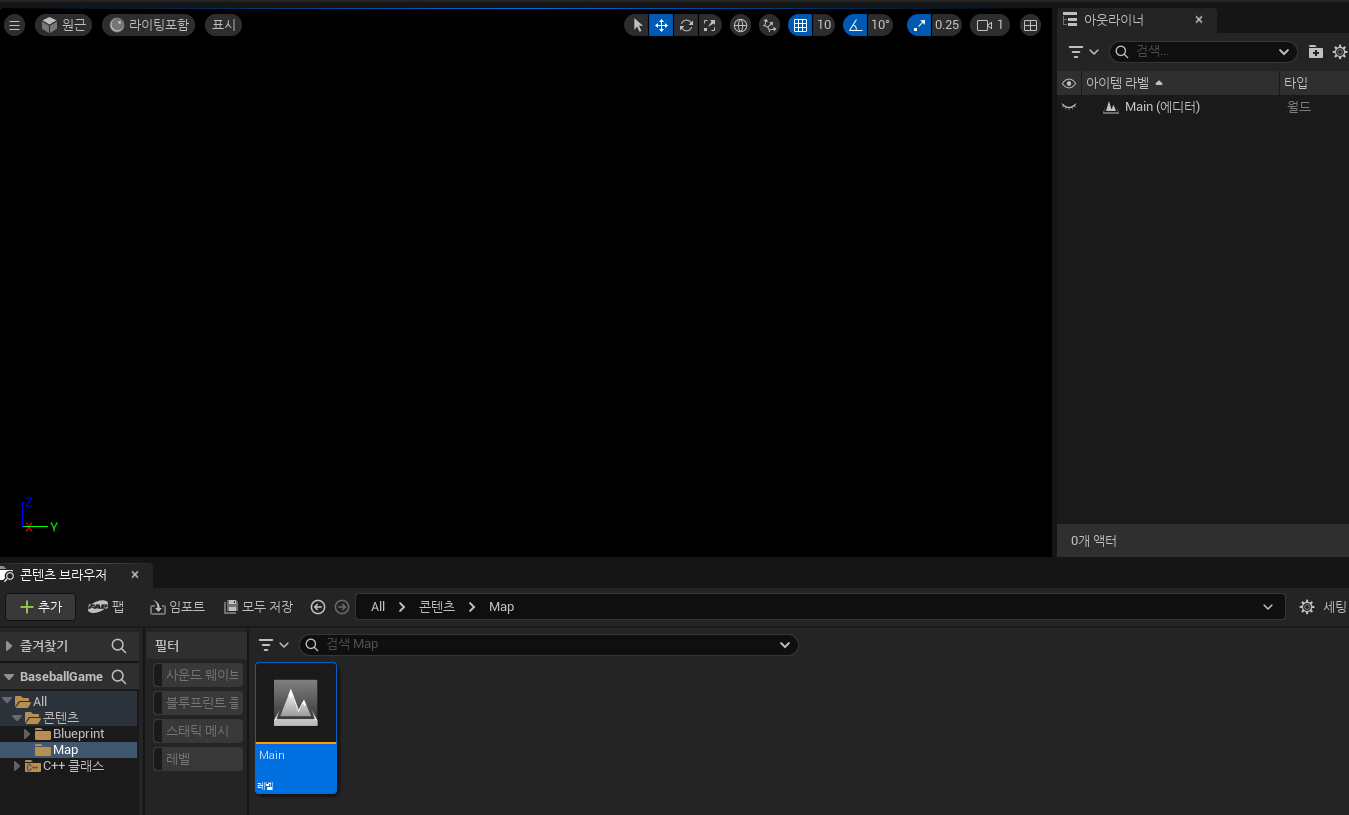This screenshot has width=1349, height=815.
Task: Open the 라이팅포함 view mode menu
Action: (148, 25)
